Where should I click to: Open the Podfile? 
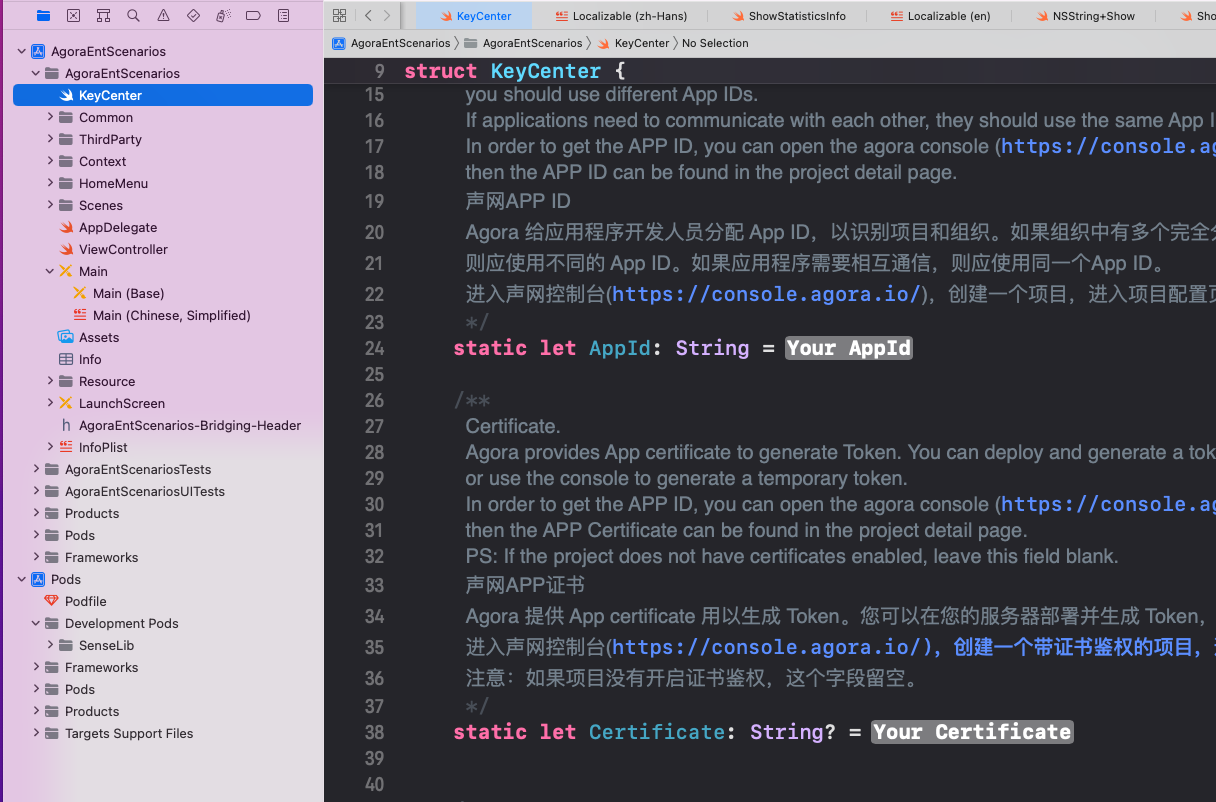pyautogui.click(x=85, y=601)
